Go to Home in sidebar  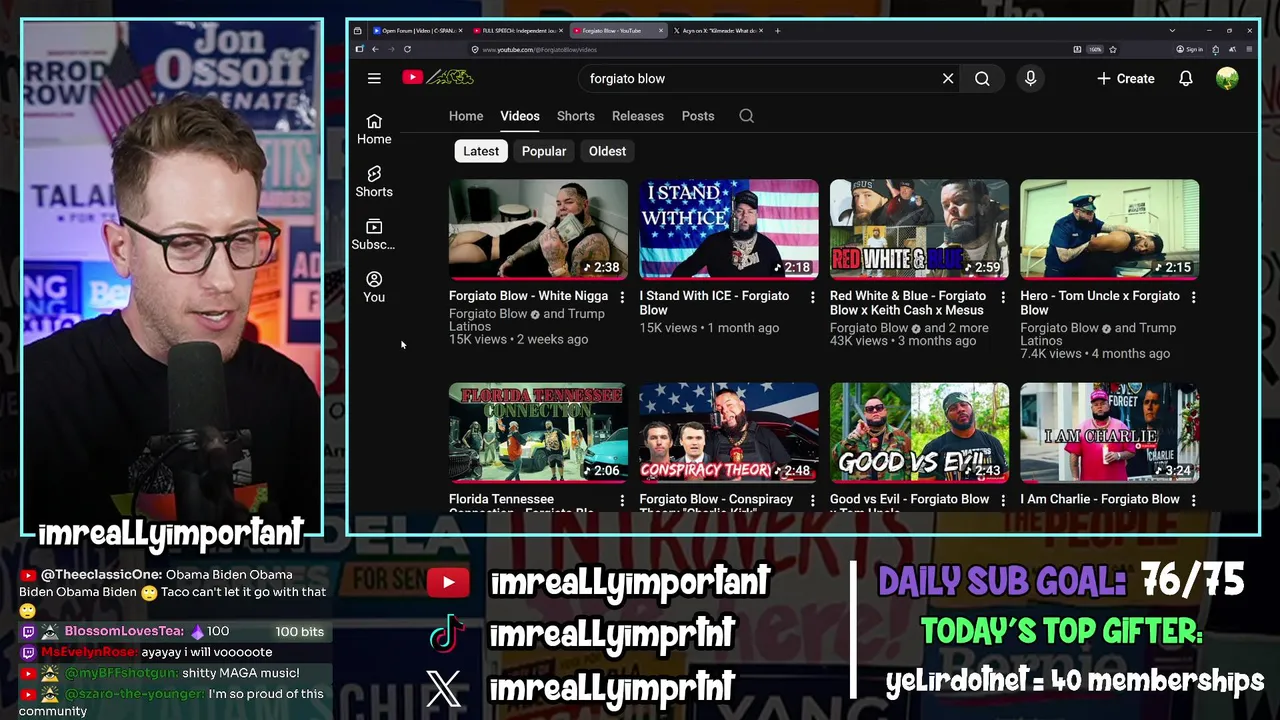click(x=374, y=130)
